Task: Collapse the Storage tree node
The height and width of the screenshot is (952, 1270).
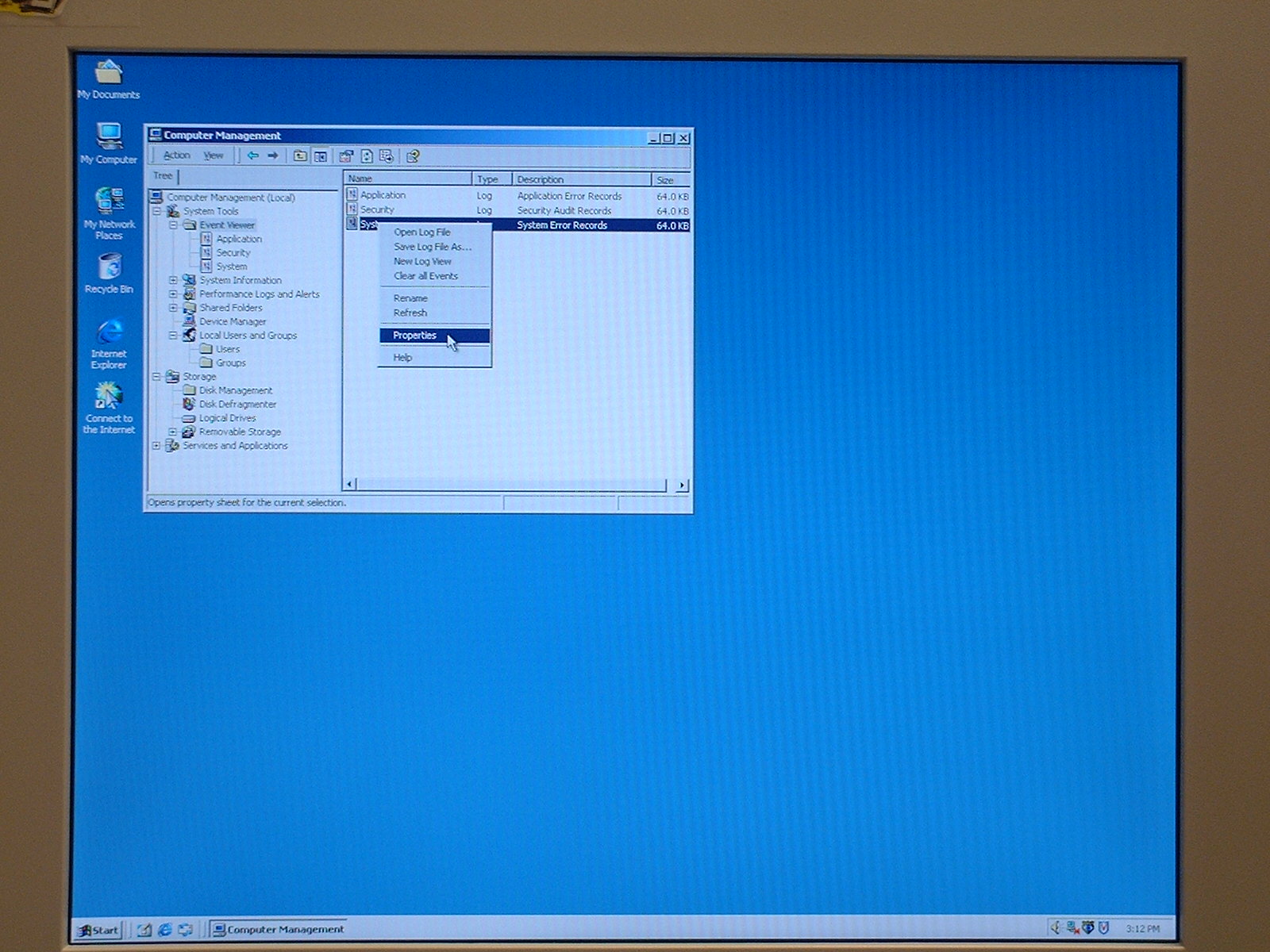Action: [156, 377]
